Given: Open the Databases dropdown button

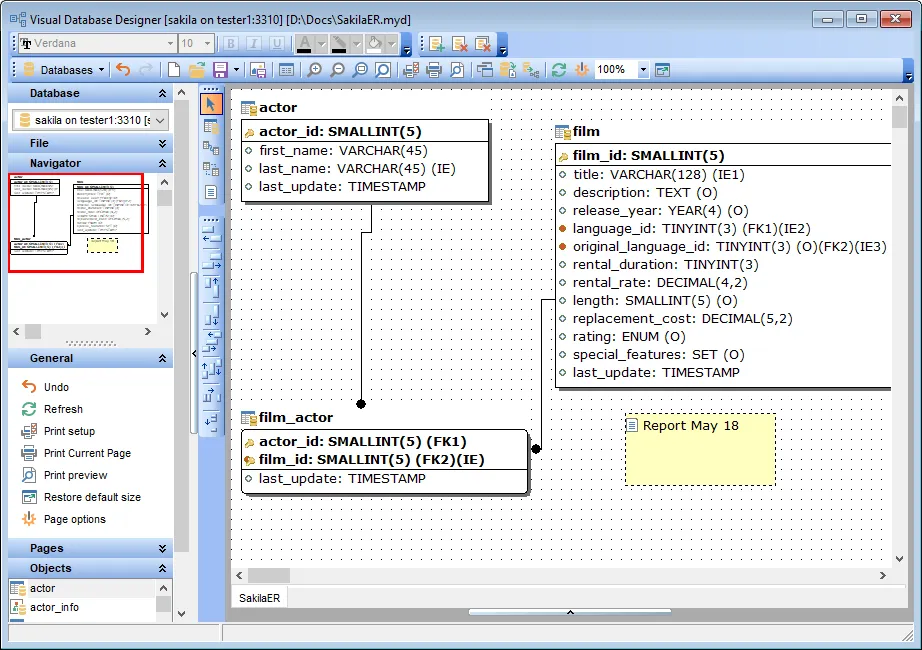Looking at the screenshot, I should pyautogui.click(x=64, y=70).
